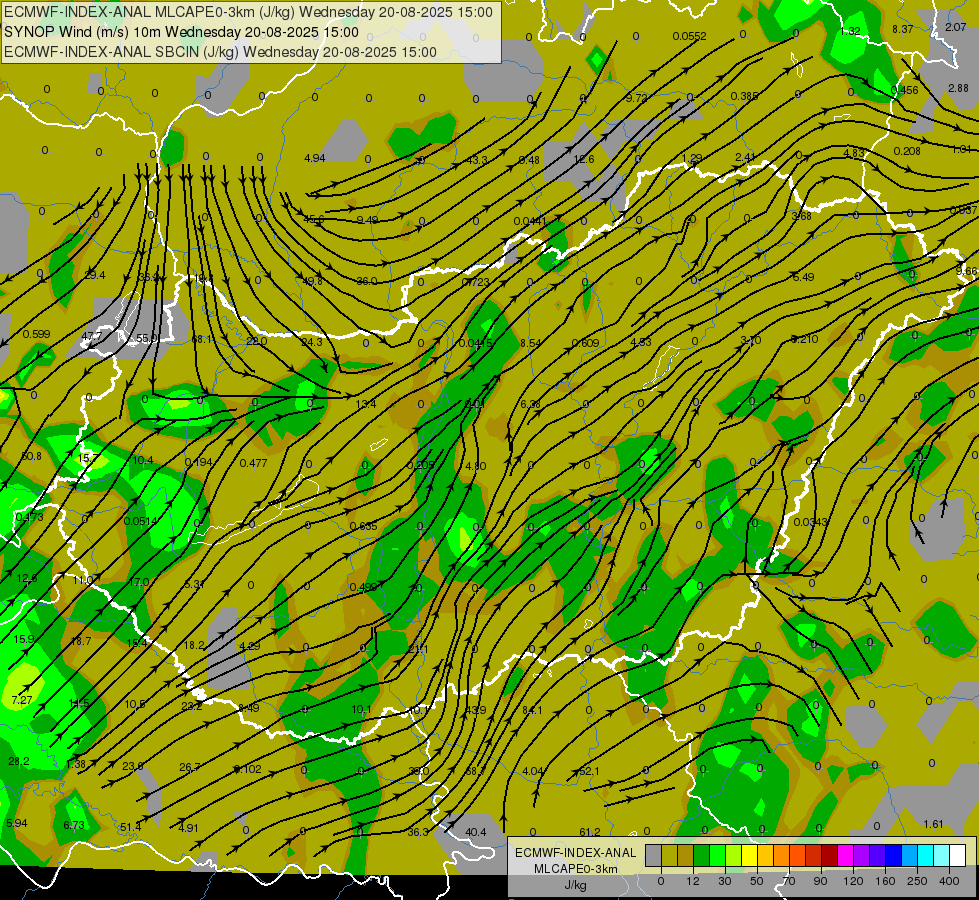Click the legend tick label 70
This screenshot has height=900, width=979.
click(789, 881)
